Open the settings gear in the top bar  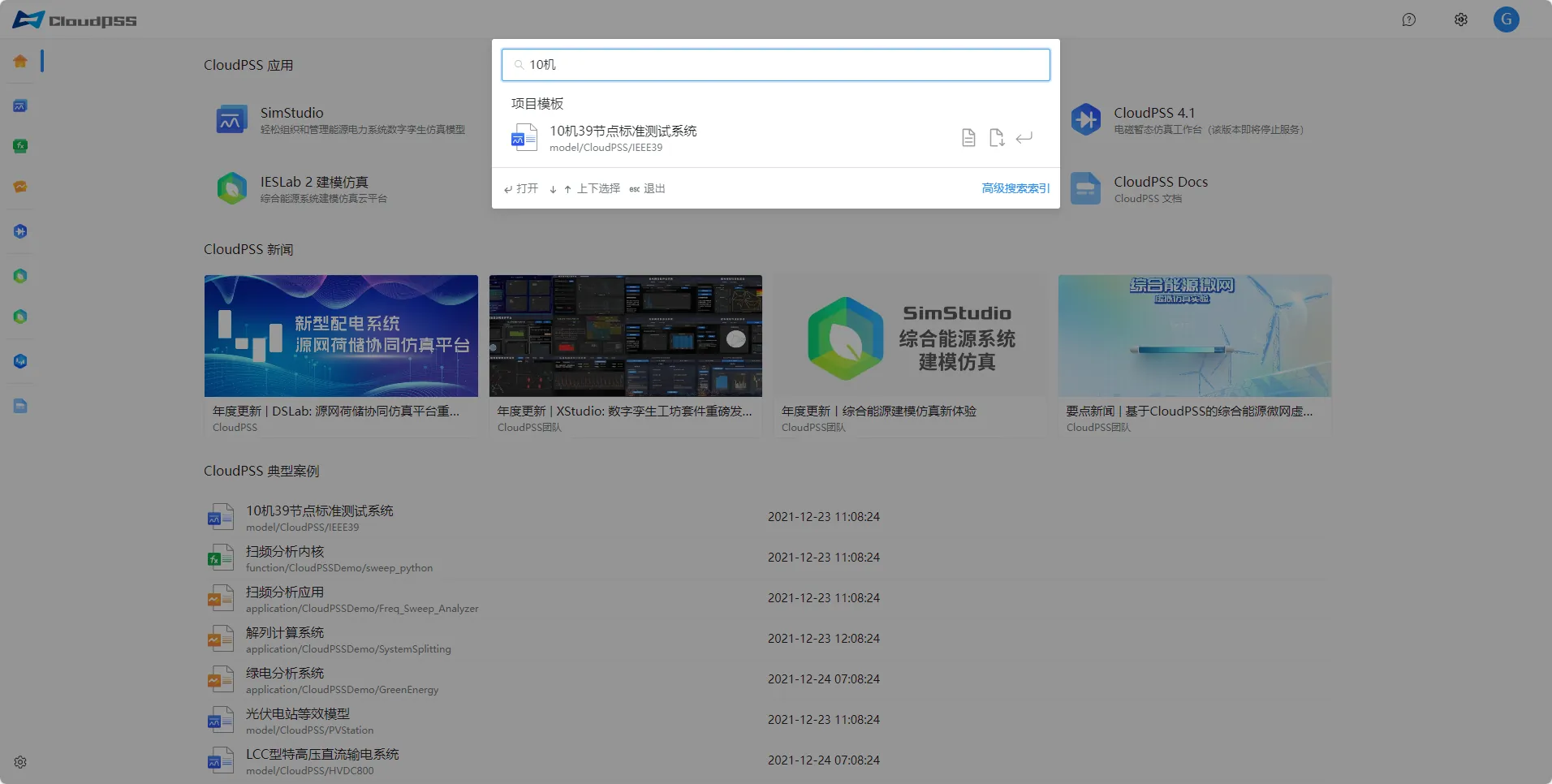point(1461,19)
